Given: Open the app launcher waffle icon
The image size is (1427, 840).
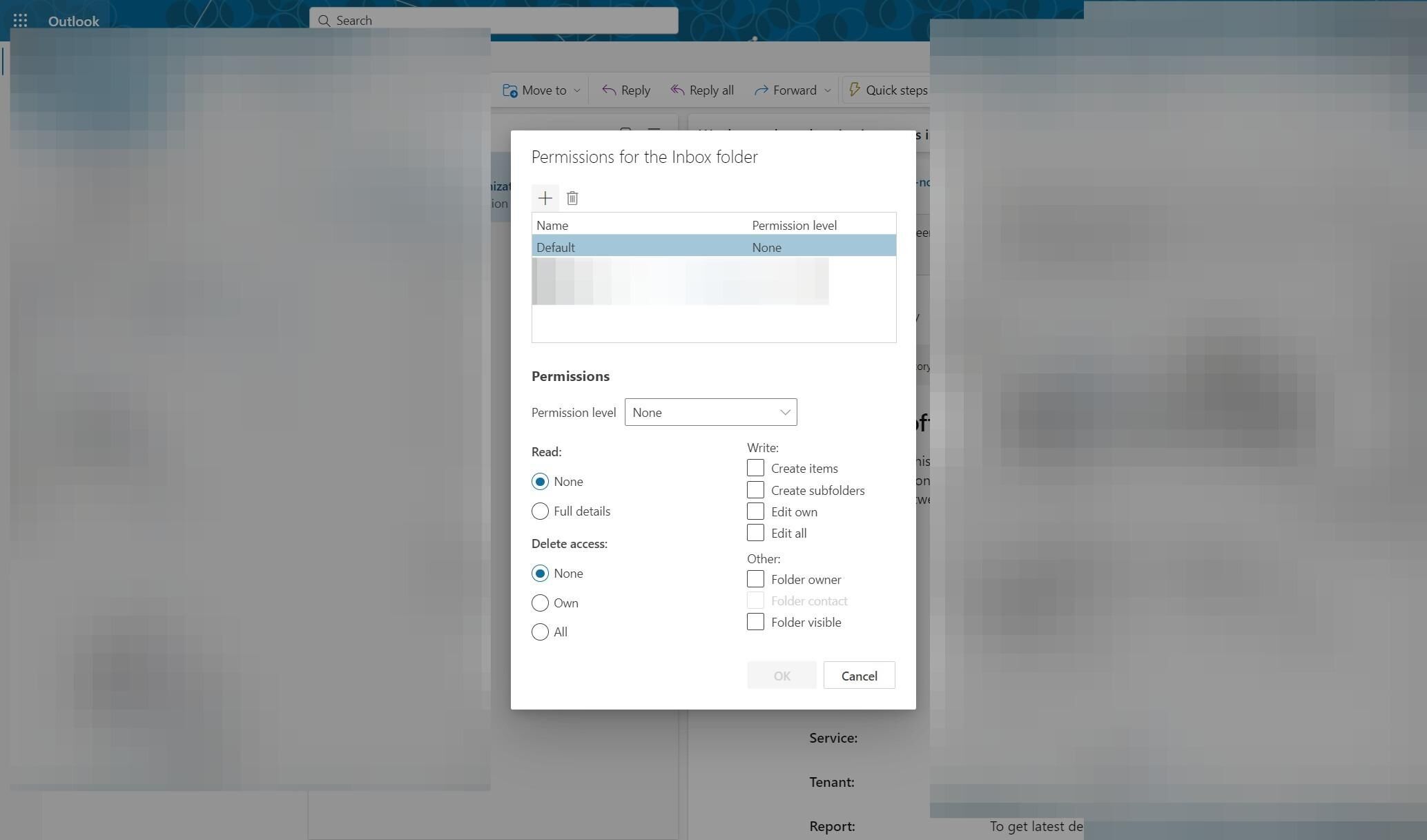Looking at the screenshot, I should (20, 21).
